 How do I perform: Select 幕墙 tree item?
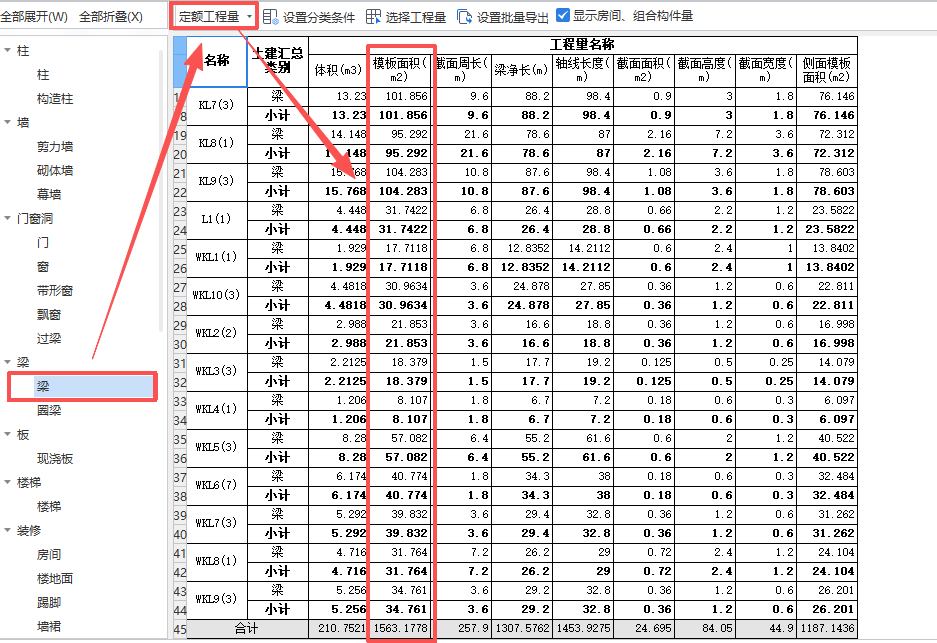click(x=49, y=194)
